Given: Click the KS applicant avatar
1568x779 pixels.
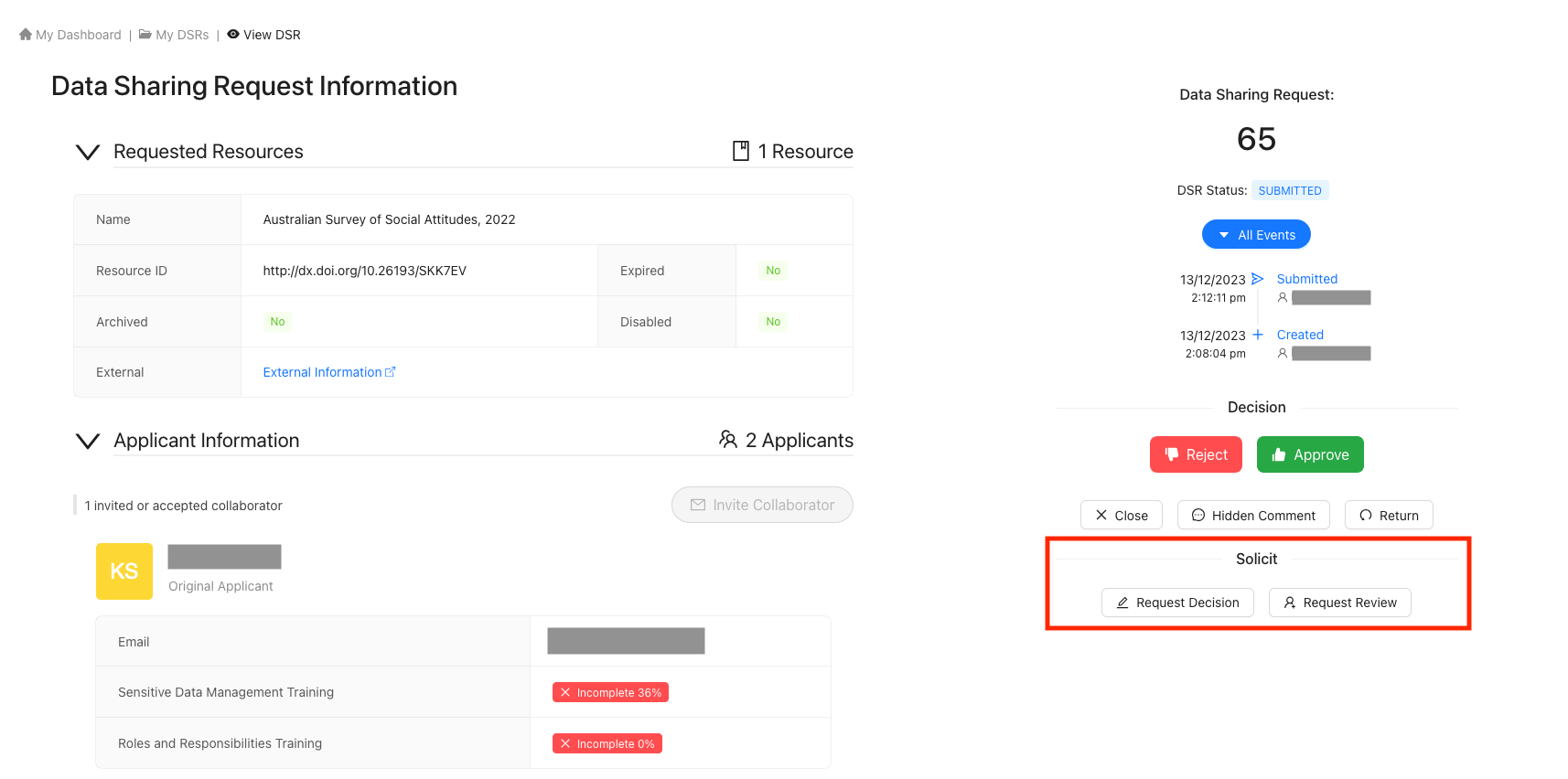Looking at the screenshot, I should pyautogui.click(x=124, y=571).
